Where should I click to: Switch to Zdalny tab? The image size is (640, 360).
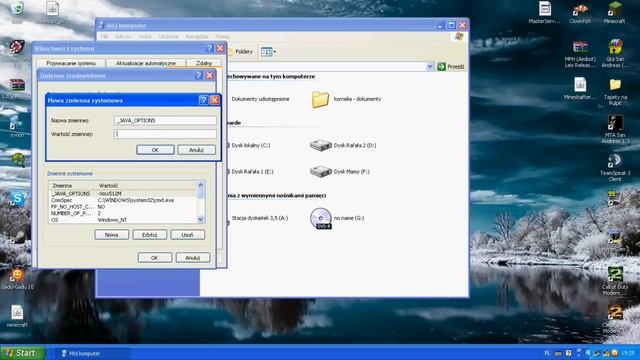[x=204, y=63]
